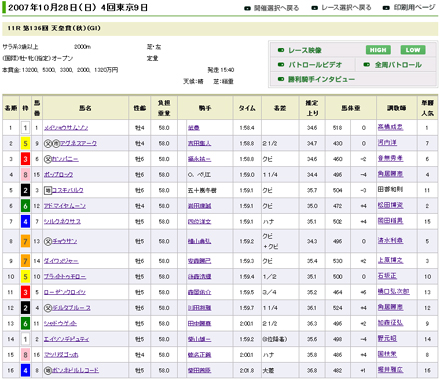
Task: Open jockey link in アドマイヤムーン row
Action: click(199, 206)
